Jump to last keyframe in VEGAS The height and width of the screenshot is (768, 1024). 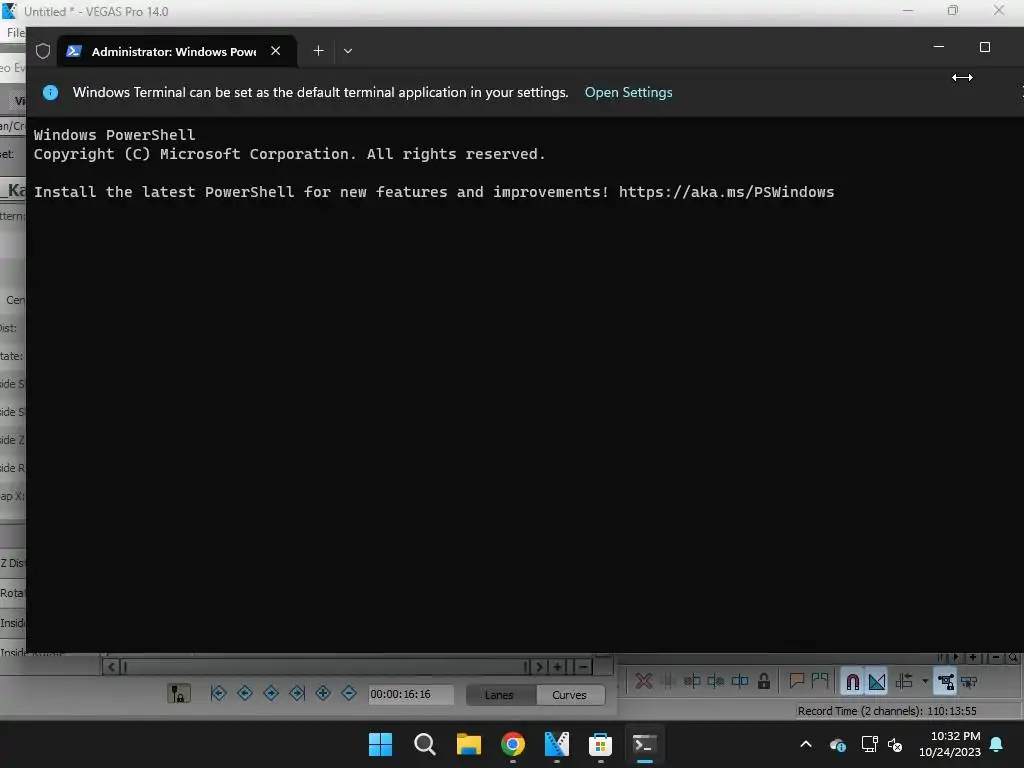tap(297, 693)
